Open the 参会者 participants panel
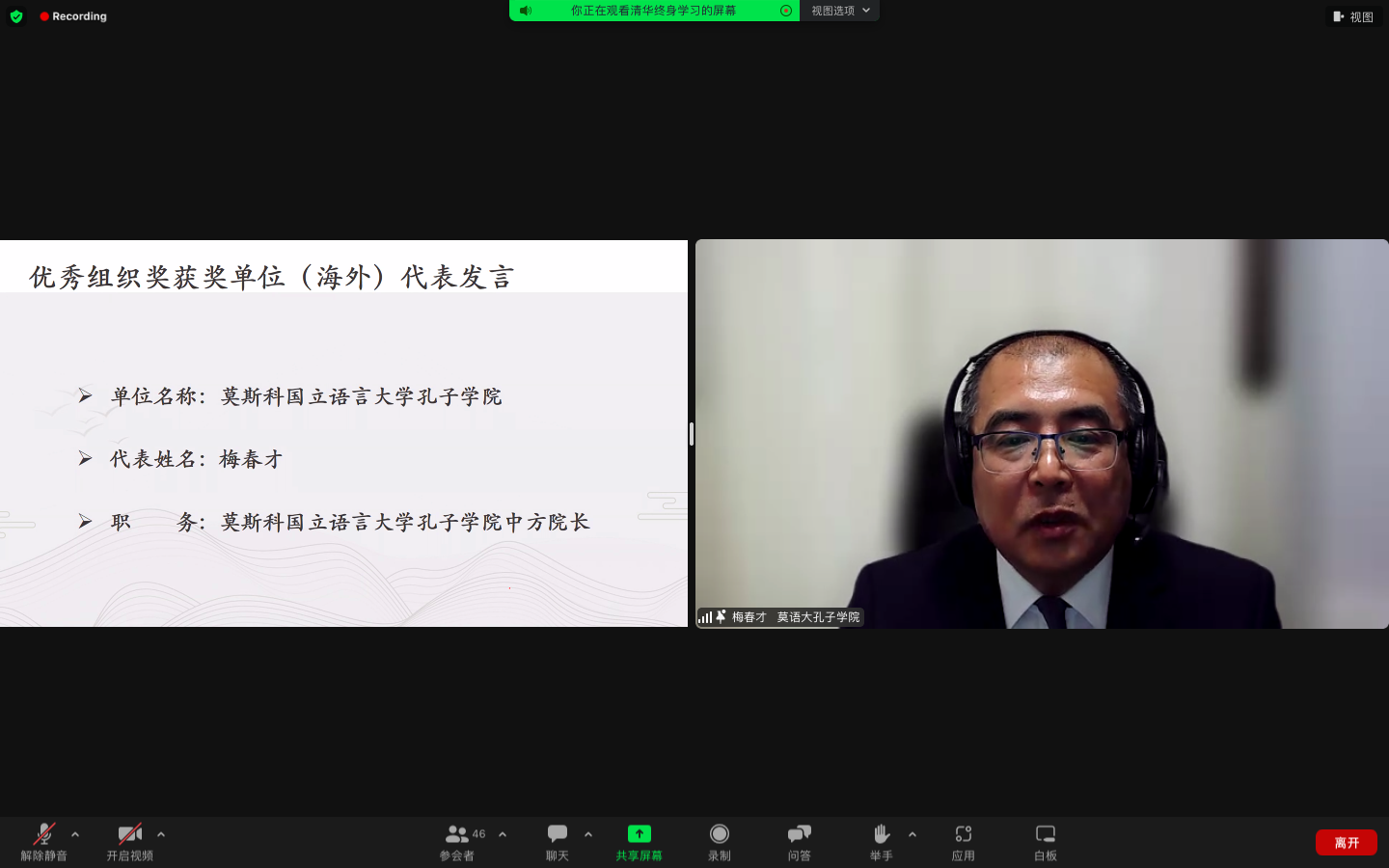 (x=457, y=842)
